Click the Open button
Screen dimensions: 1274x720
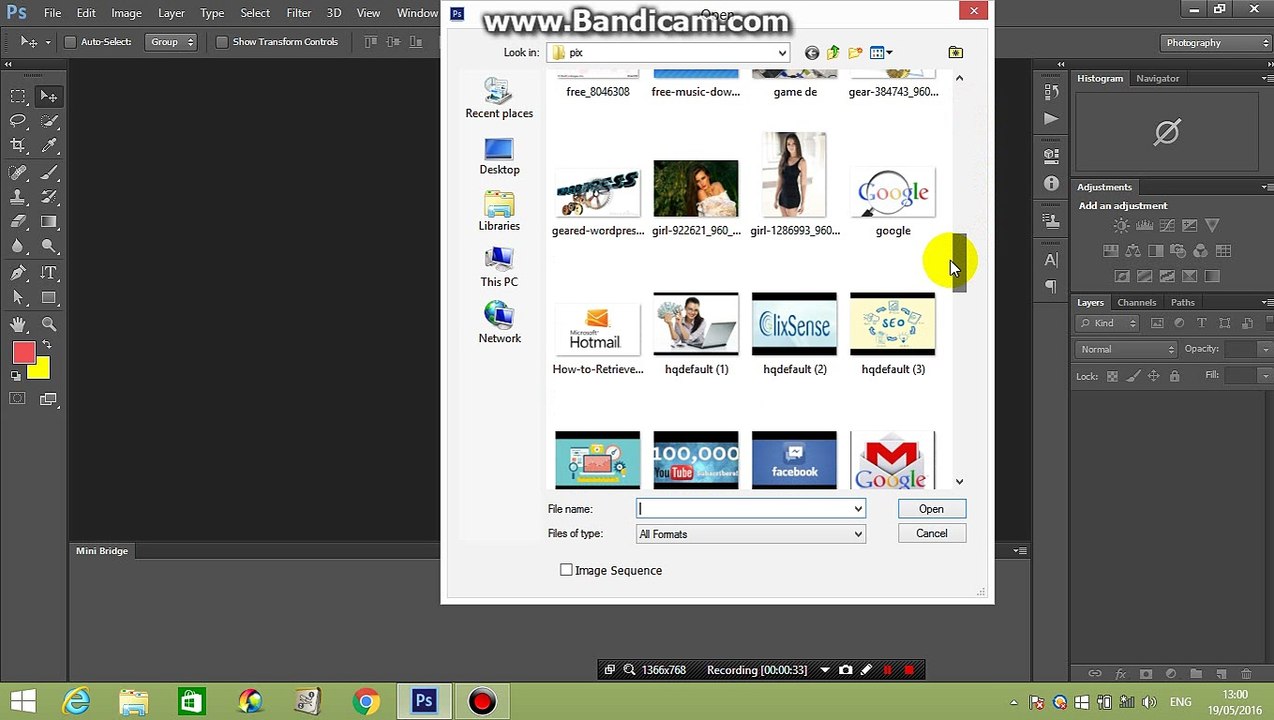[x=931, y=509]
